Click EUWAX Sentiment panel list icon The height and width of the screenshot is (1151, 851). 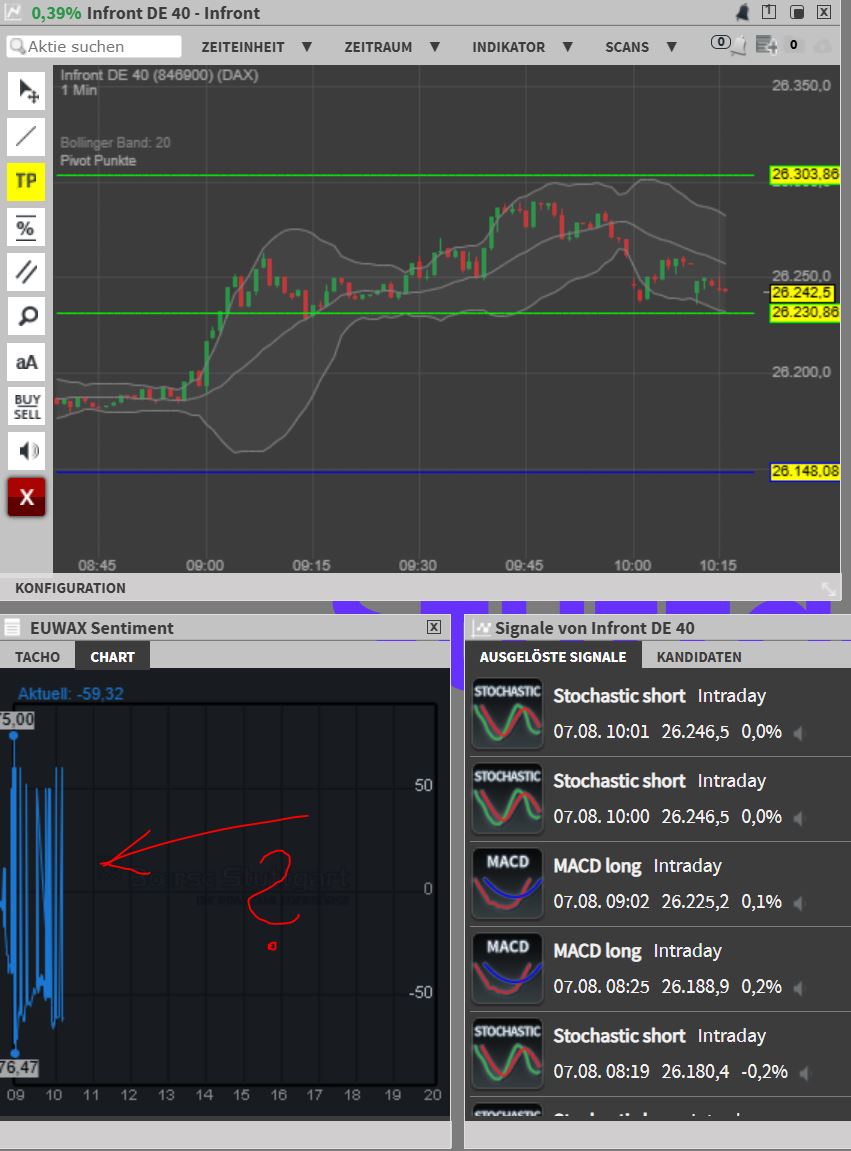pos(12,628)
